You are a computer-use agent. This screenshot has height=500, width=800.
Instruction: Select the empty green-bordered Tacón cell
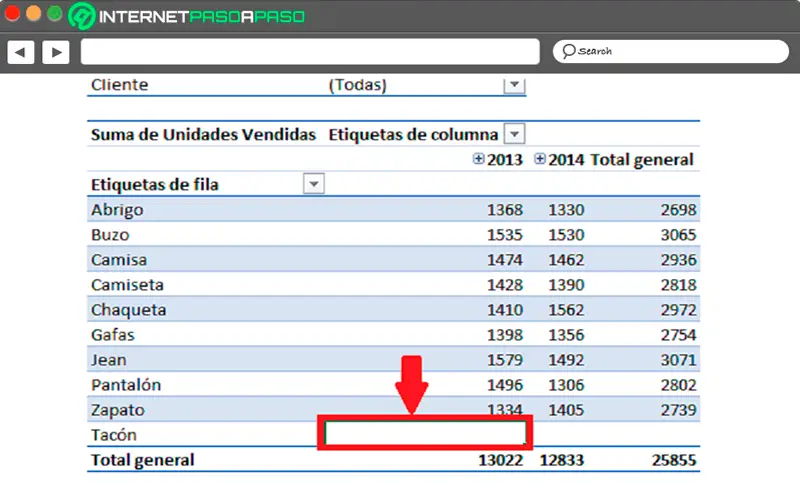point(425,433)
